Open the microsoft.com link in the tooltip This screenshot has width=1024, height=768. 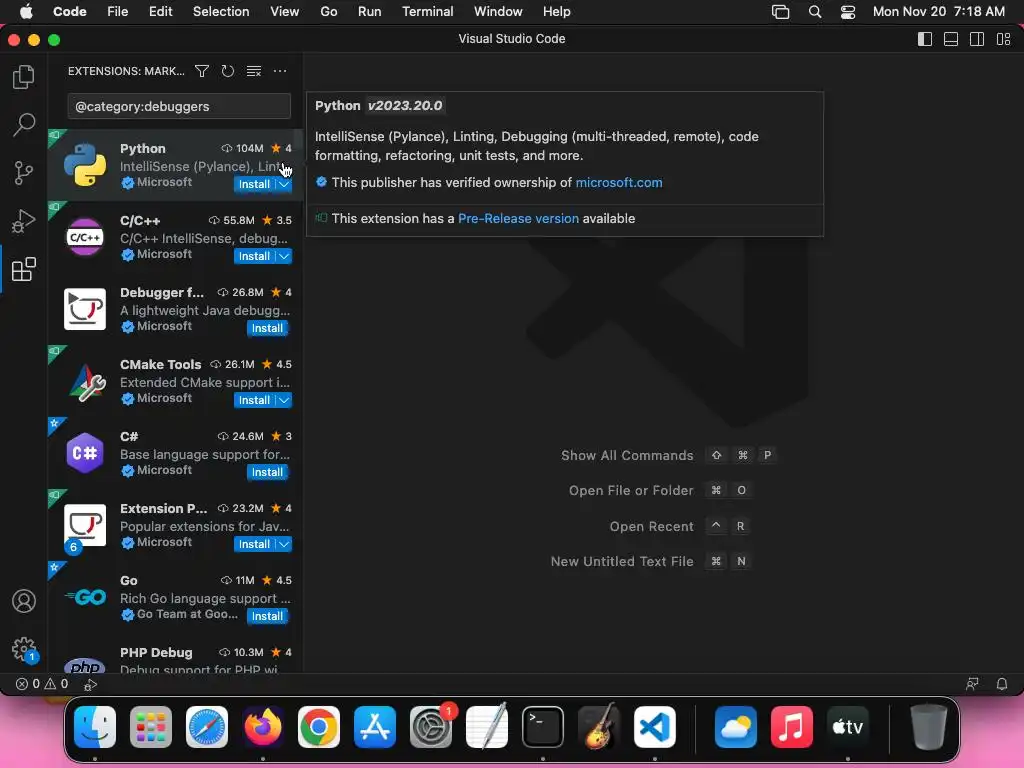pyautogui.click(x=618, y=182)
